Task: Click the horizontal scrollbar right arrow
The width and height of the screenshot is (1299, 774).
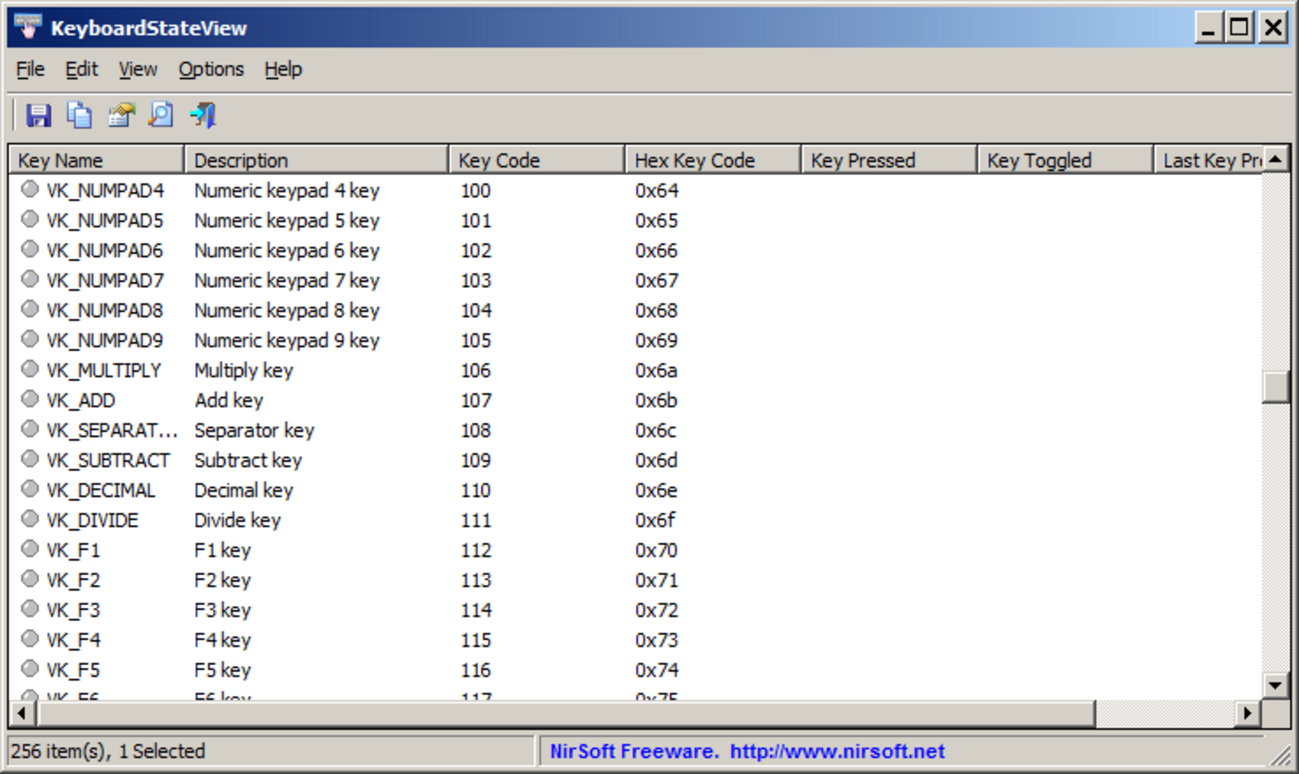Action: coord(1246,714)
